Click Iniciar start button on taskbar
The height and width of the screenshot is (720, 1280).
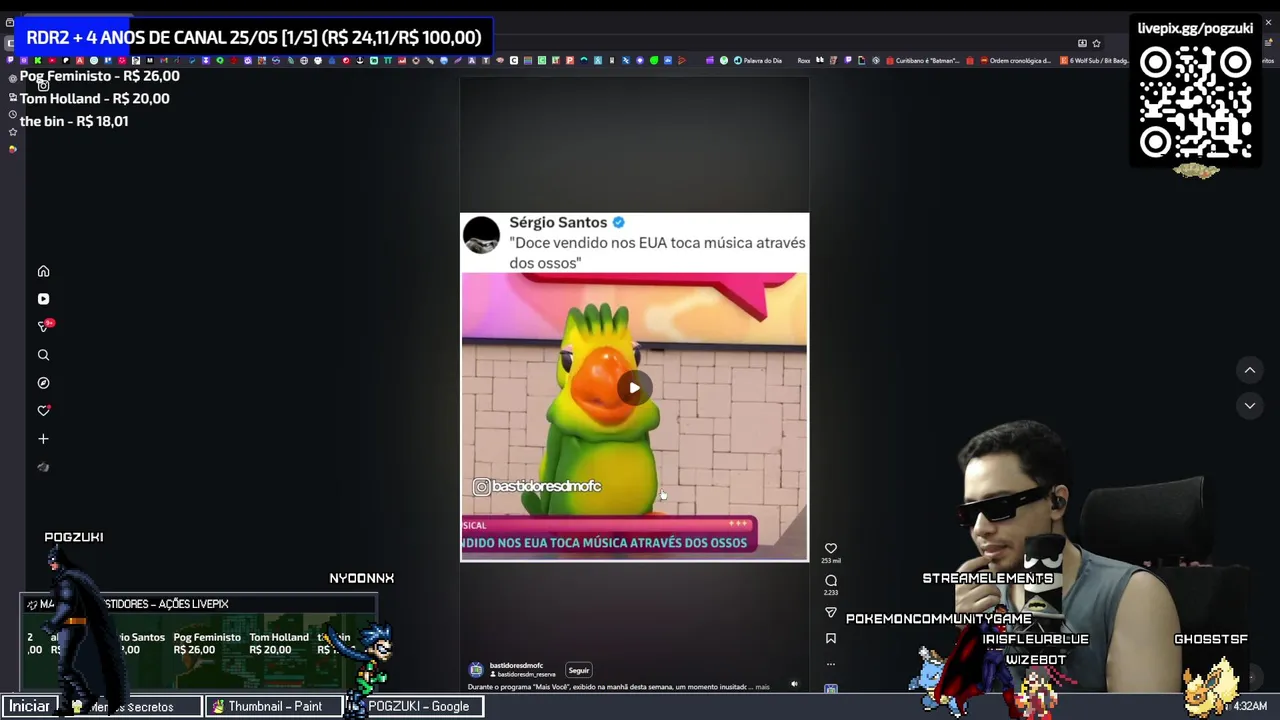click(29, 706)
